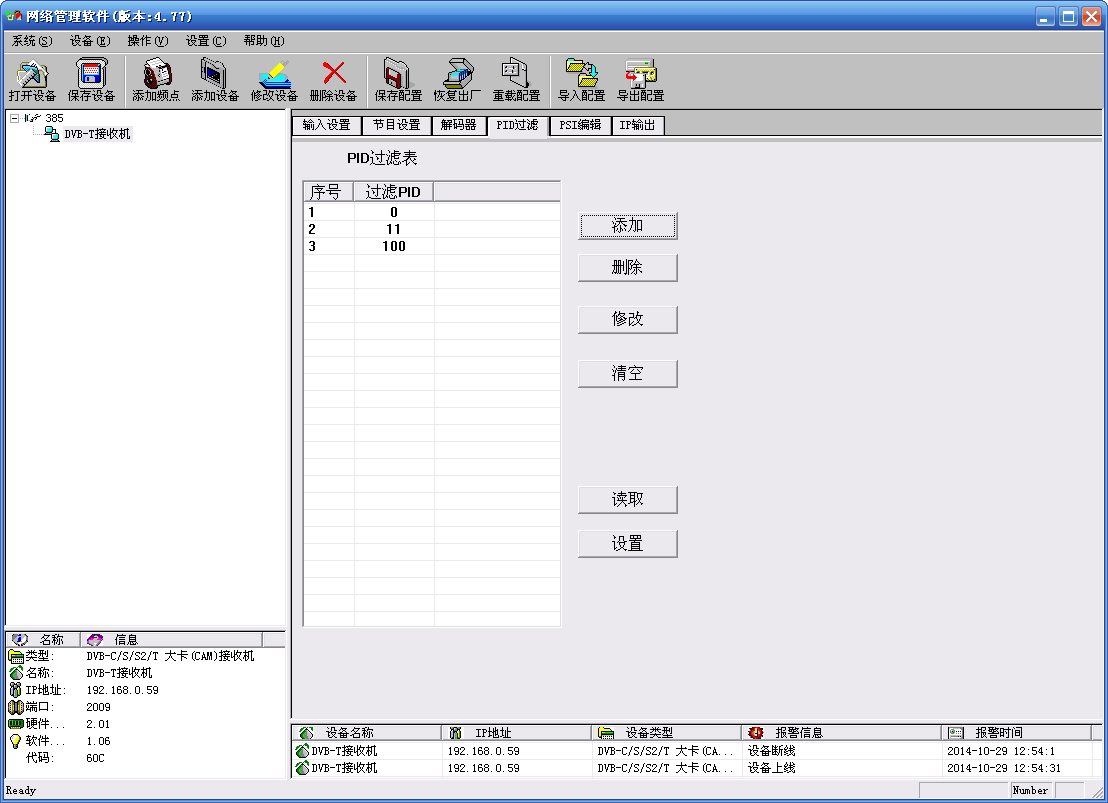
Task: Click the 设备类型 column header icon
Action: click(606, 733)
